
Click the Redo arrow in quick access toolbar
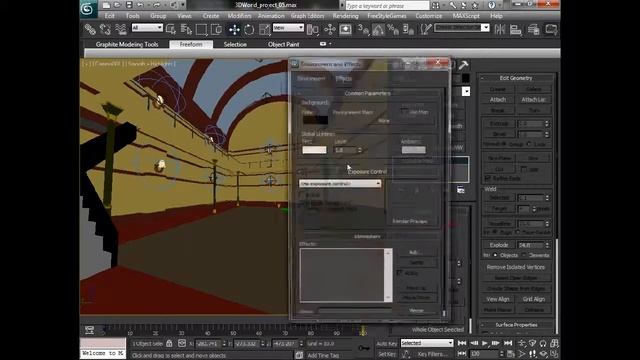click(x=156, y=5)
